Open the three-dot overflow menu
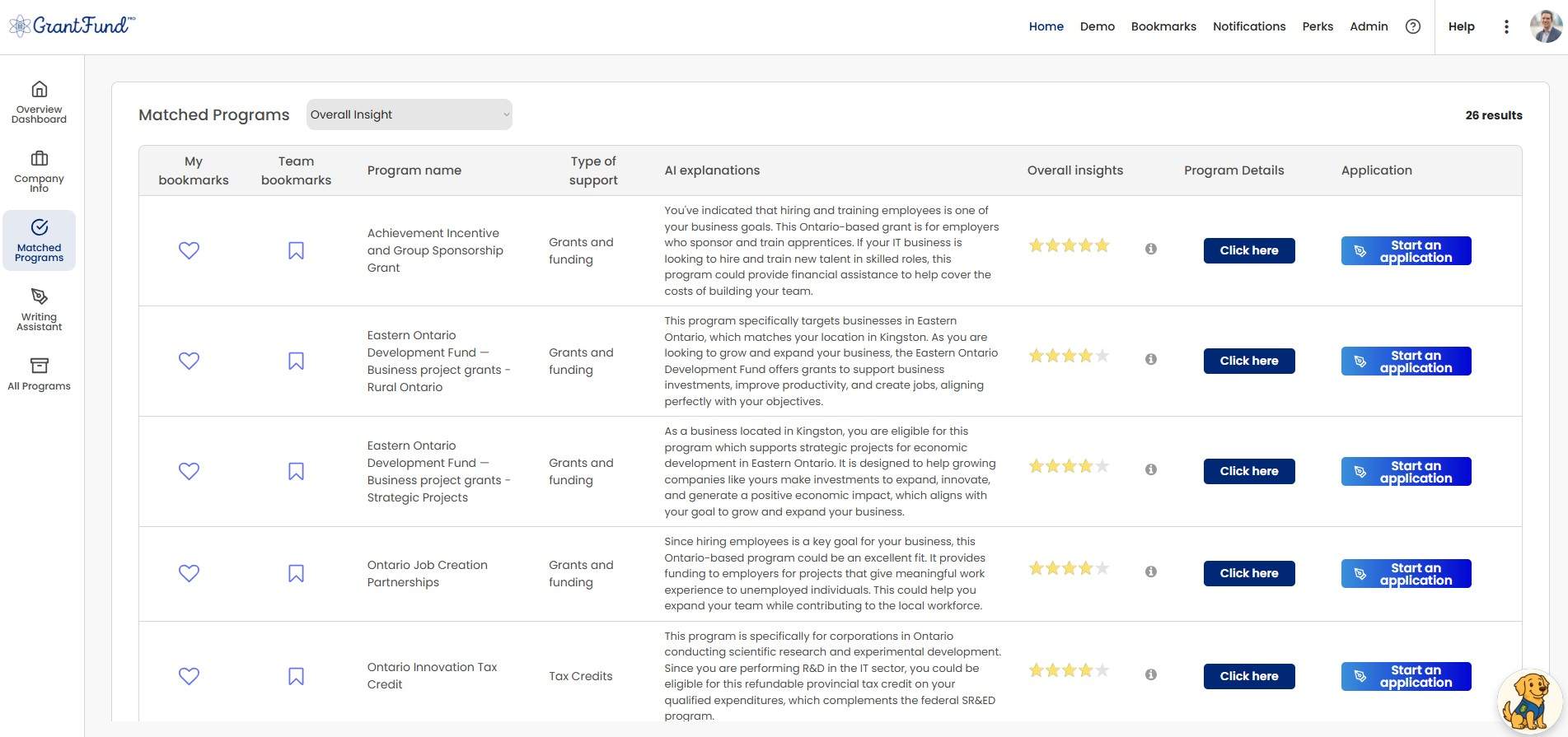 (1506, 26)
